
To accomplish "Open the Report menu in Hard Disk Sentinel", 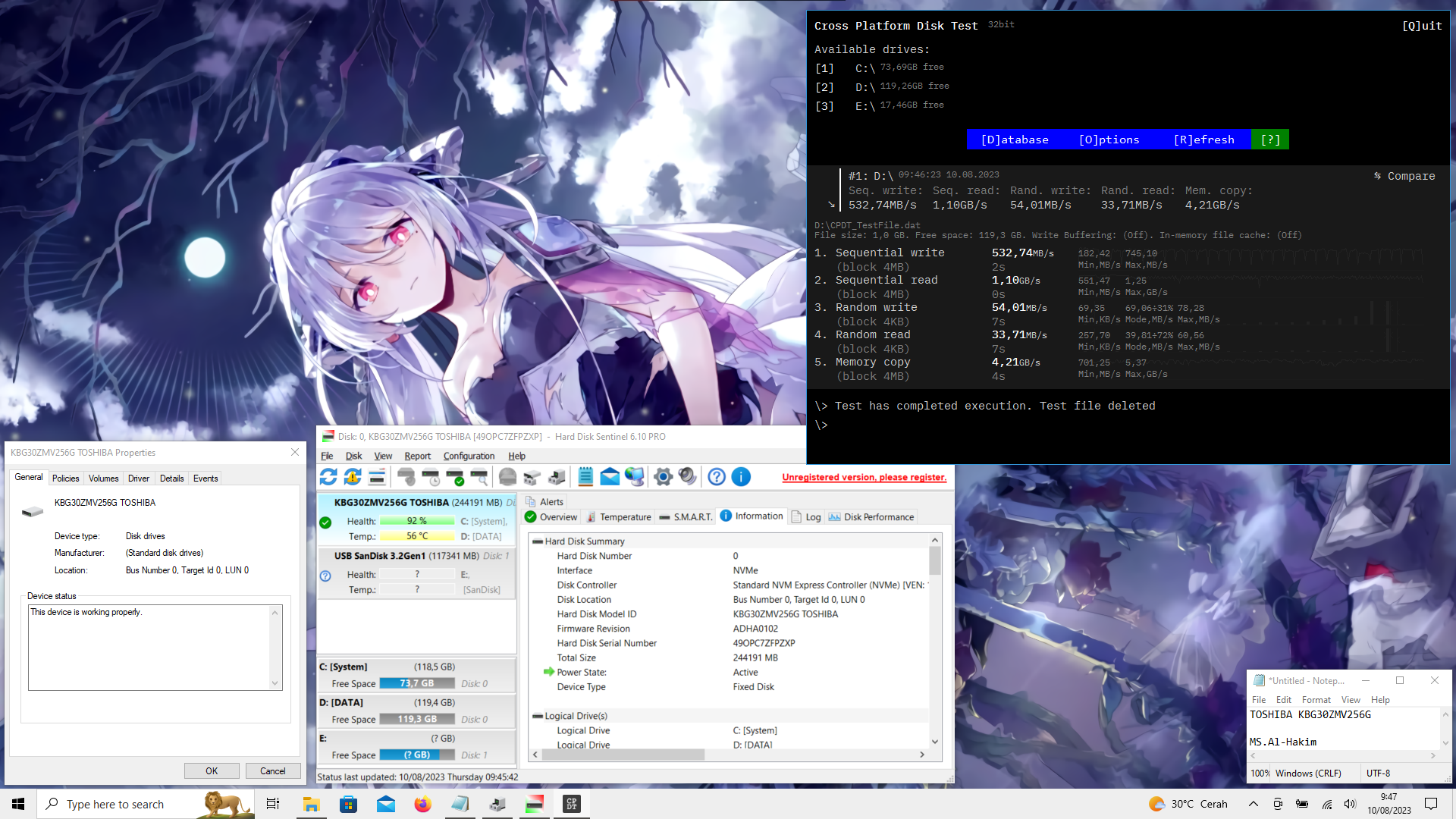I will coord(417,456).
